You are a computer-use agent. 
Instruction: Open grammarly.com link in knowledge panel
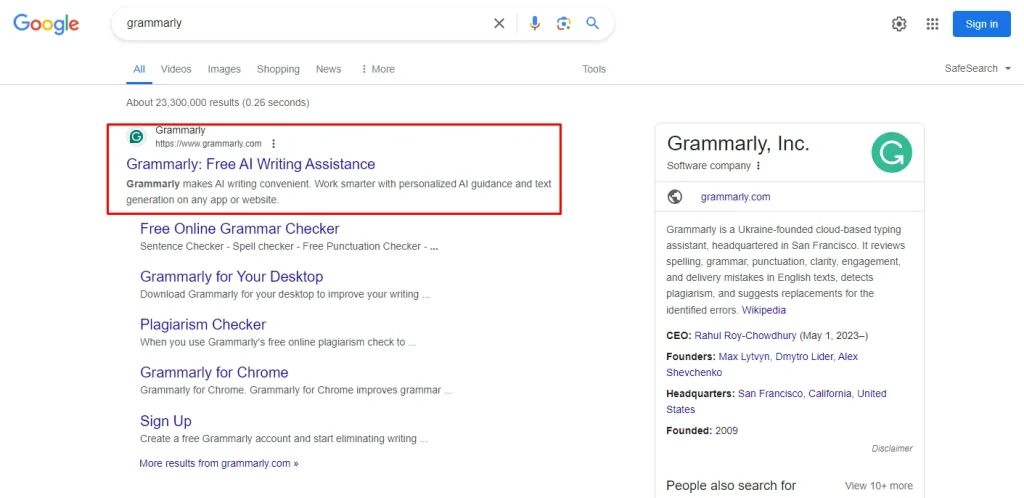point(735,197)
